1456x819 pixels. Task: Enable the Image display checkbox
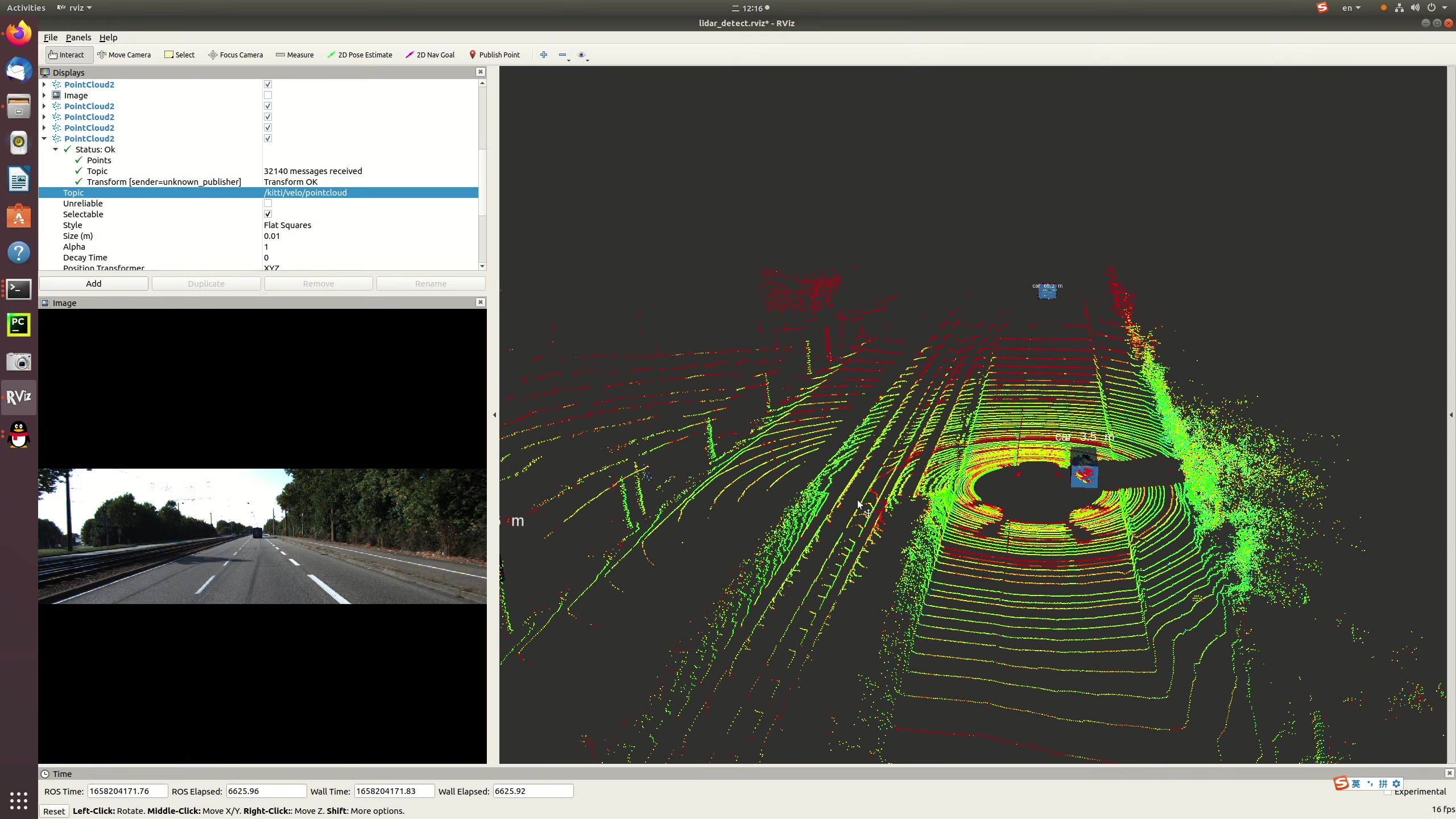click(x=268, y=96)
